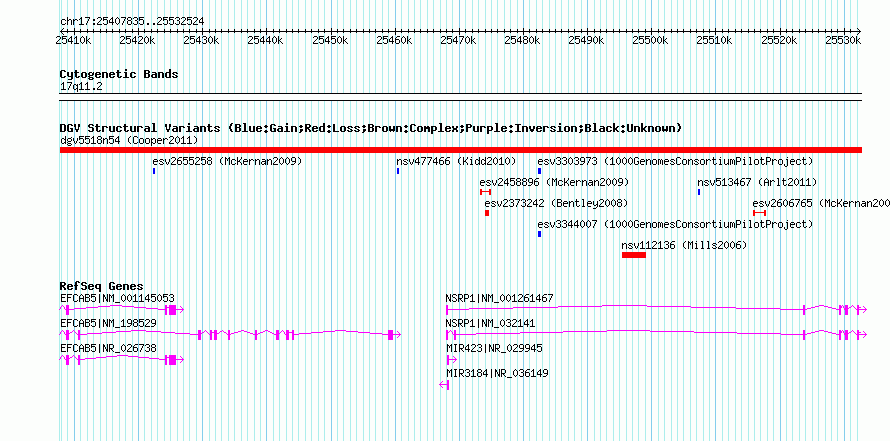This screenshot has width=890, height=441.
Task: Click the 25420k ruler tick label
Action: 137,40
